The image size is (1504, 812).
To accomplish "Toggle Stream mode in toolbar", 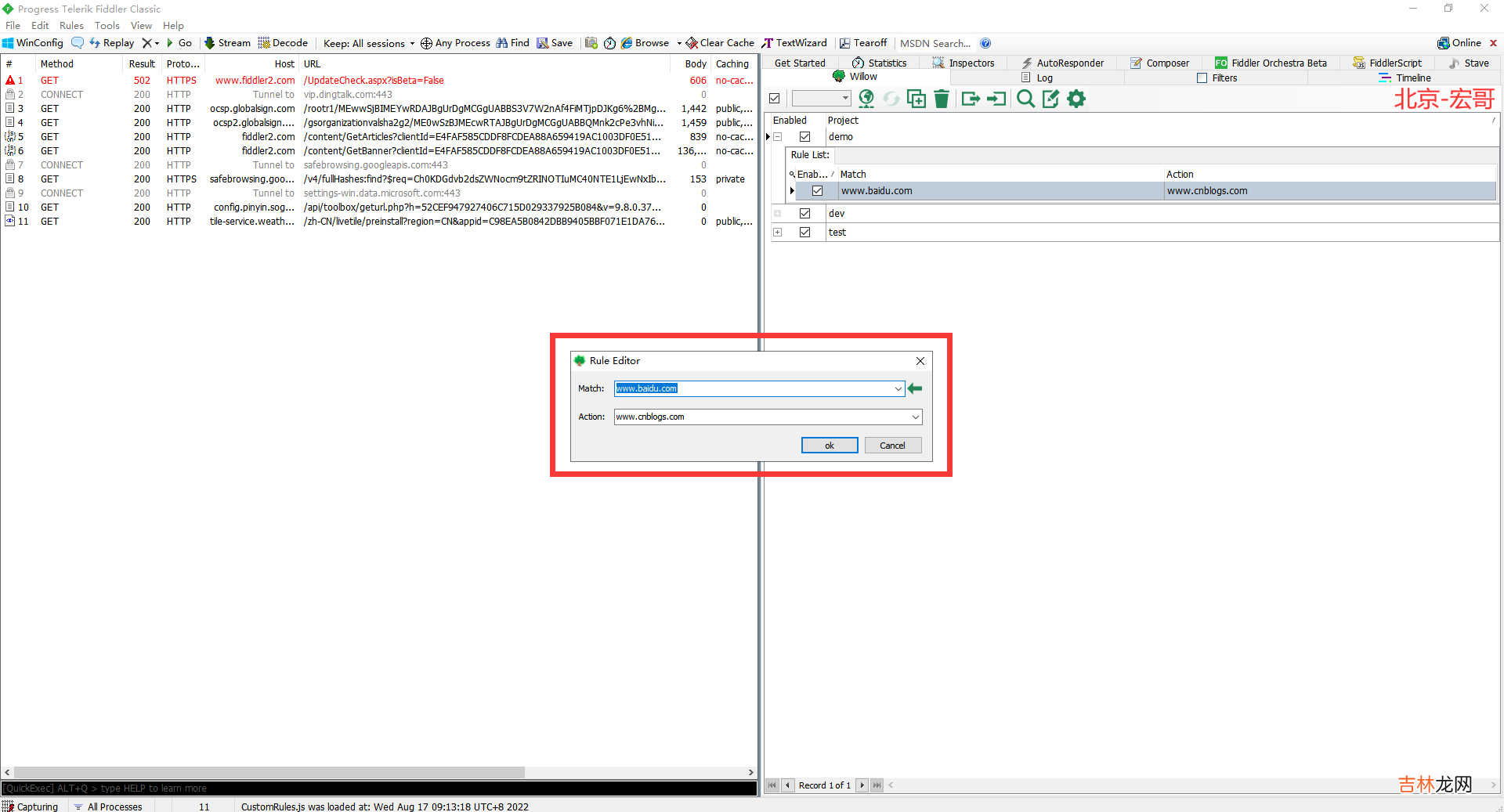I will pyautogui.click(x=227, y=43).
